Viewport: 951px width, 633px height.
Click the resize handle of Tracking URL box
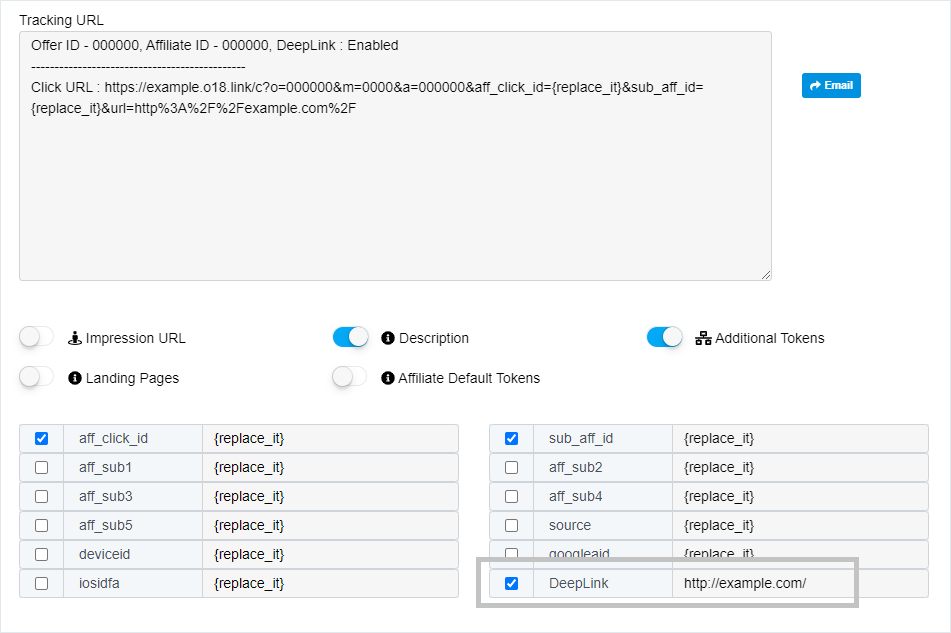[x=766, y=275]
